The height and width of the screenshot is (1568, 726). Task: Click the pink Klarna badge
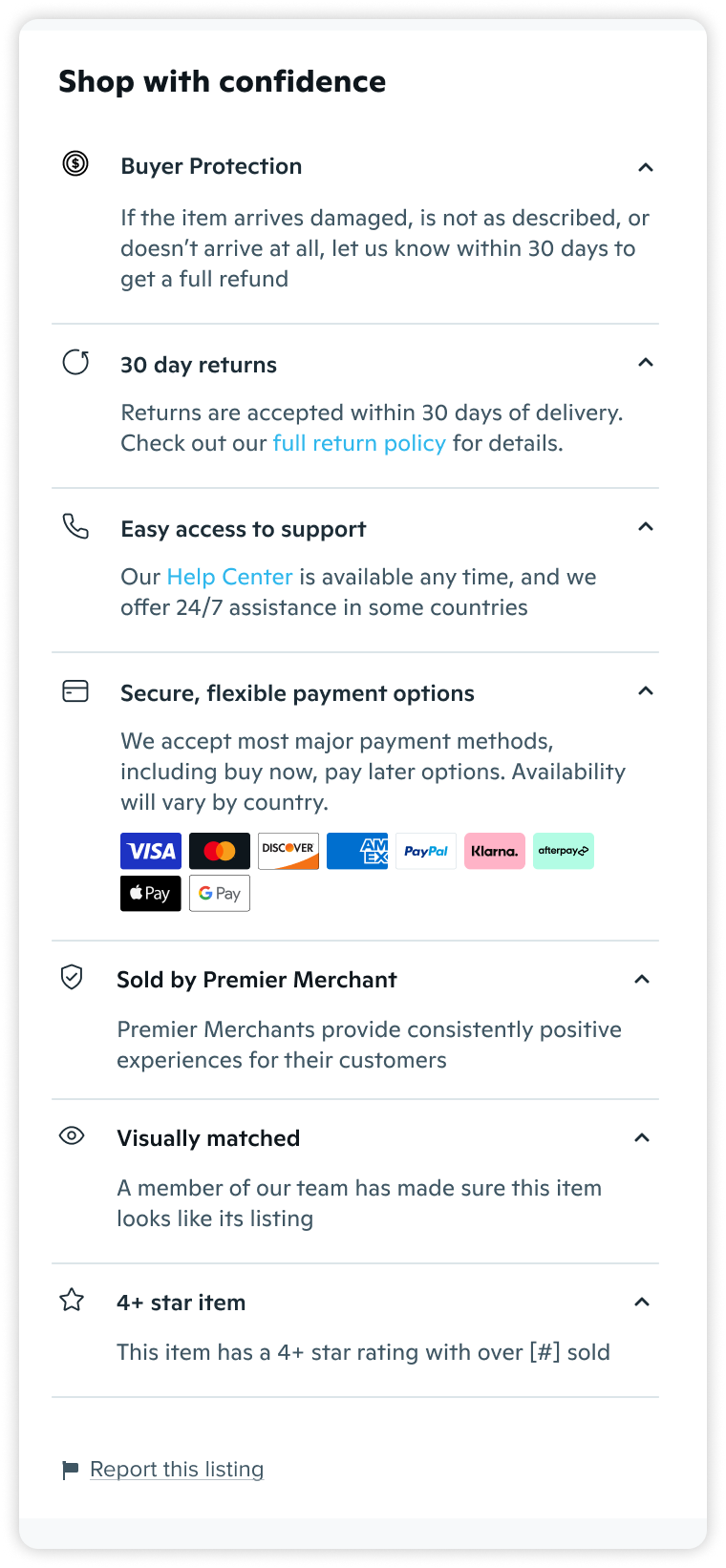[495, 851]
